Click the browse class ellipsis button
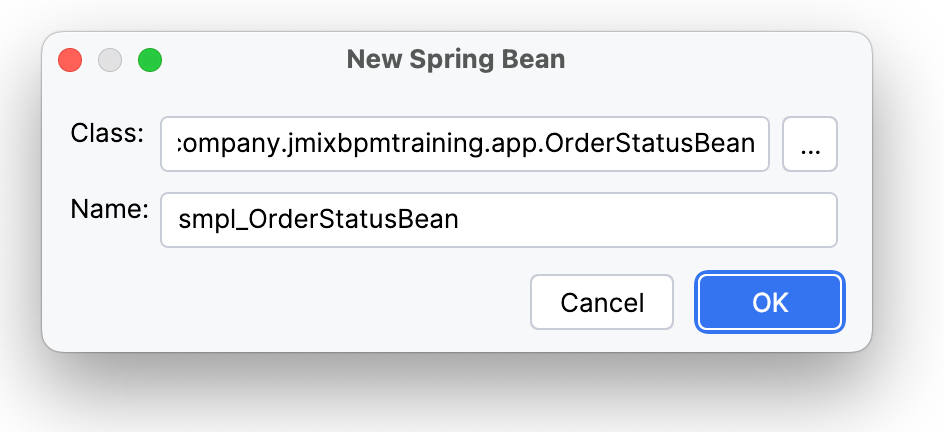The width and height of the screenshot is (944, 432). [x=809, y=145]
